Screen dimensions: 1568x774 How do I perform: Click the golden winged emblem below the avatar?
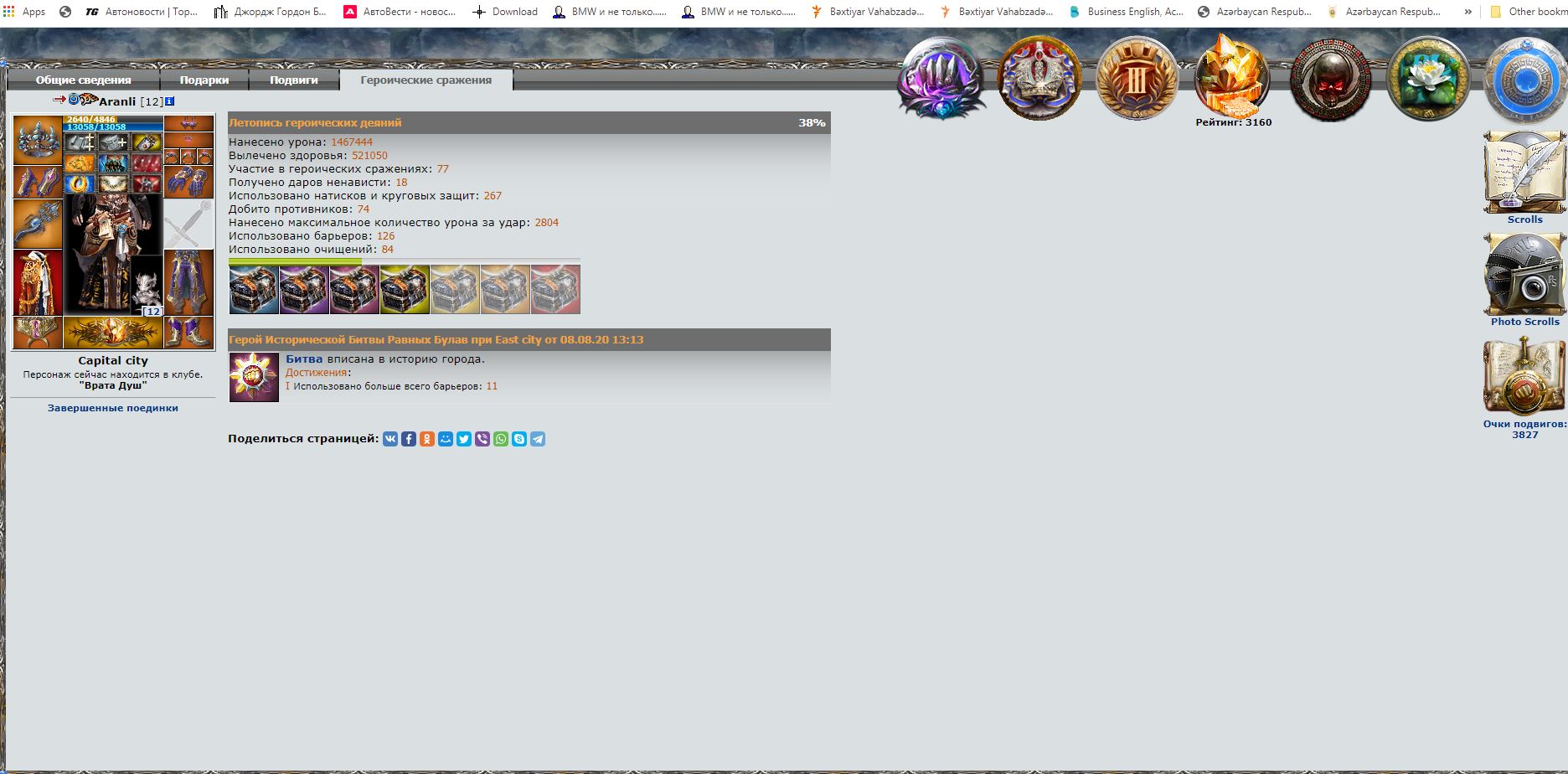pos(113,333)
